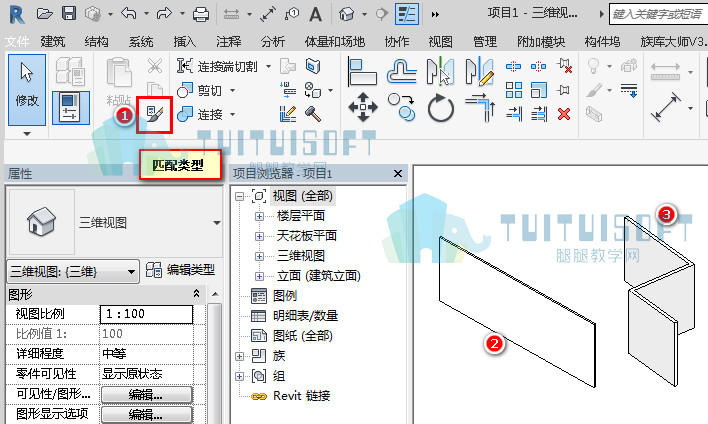Expand the 天花板平面 tree node

pos(259,236)
